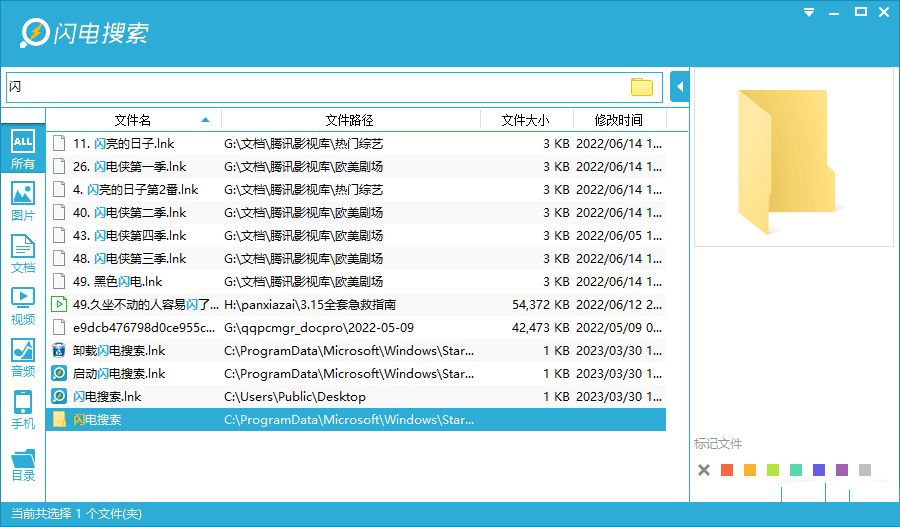Select file 49. 黑色闪电.lnk
Image resolution: width=900 pixels, height=527 pixels.
[x=356, y=281]
